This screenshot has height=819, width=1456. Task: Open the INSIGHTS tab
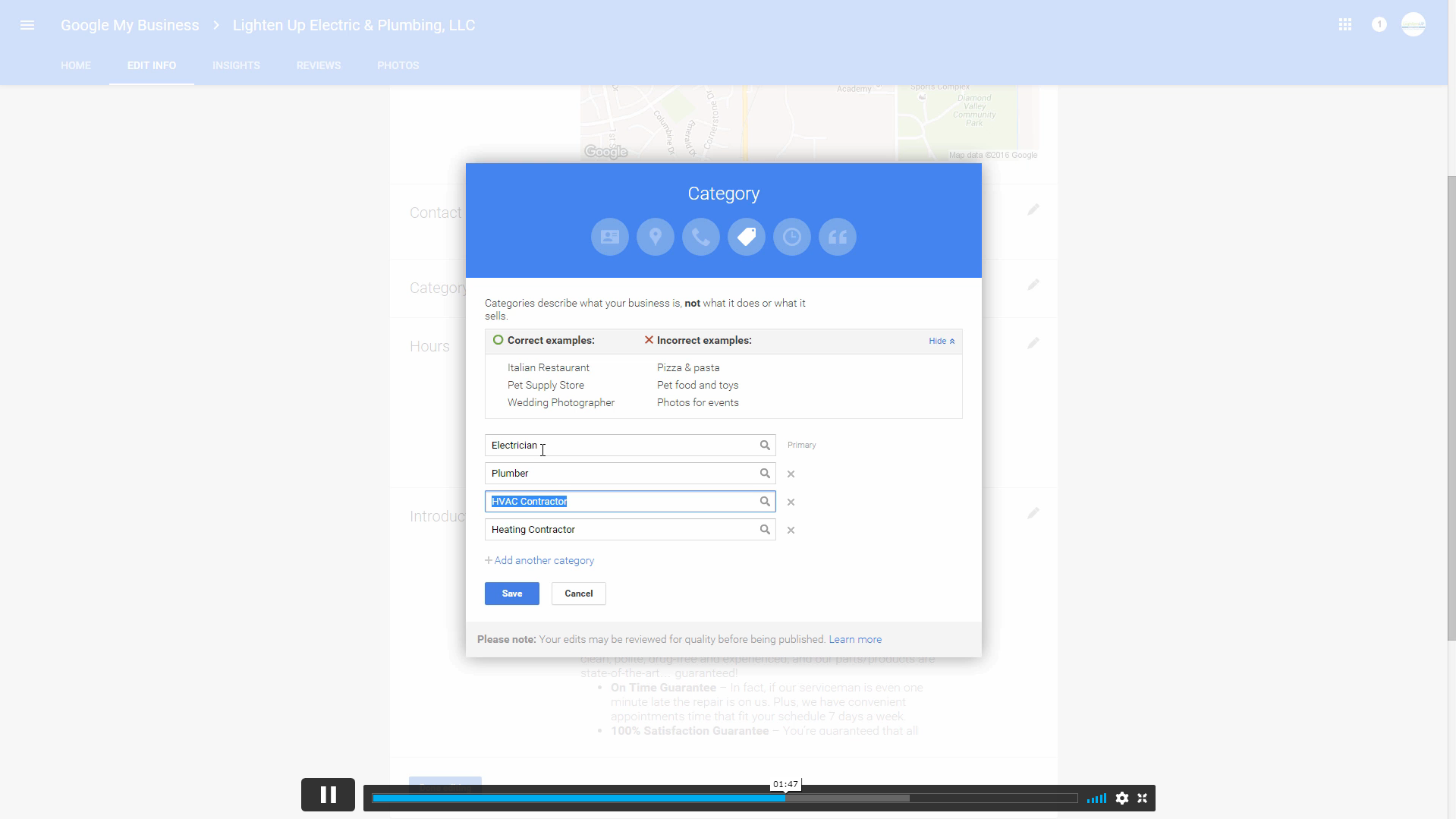(x=236, y=65)
